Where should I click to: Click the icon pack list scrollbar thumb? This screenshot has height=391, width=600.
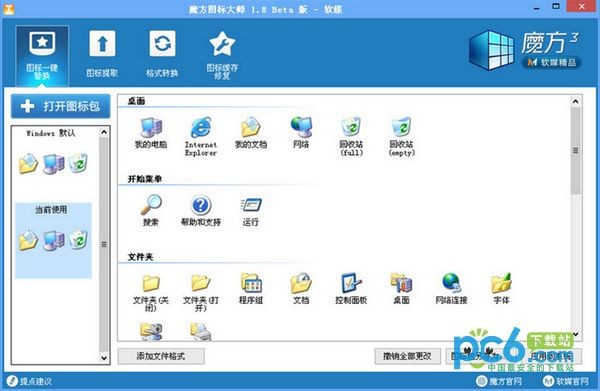click(104, 244)
